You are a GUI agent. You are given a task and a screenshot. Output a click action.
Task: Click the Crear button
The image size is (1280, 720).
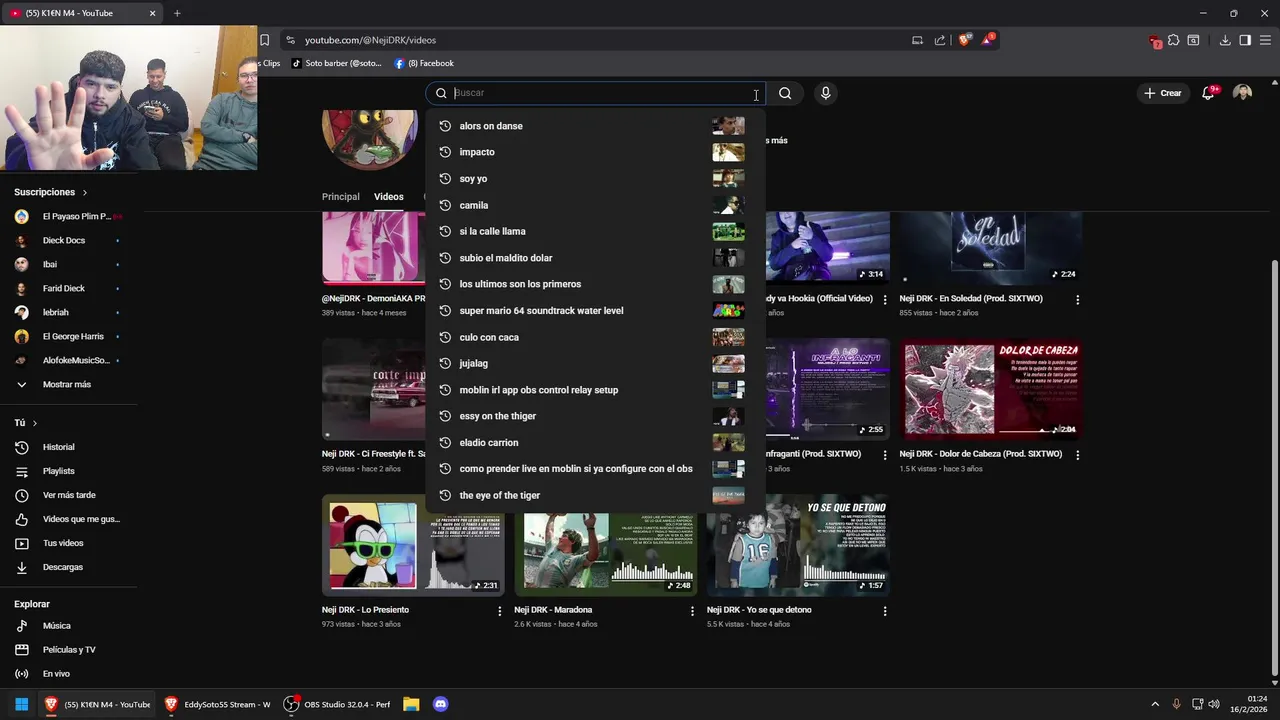(x=1163, y=93)
